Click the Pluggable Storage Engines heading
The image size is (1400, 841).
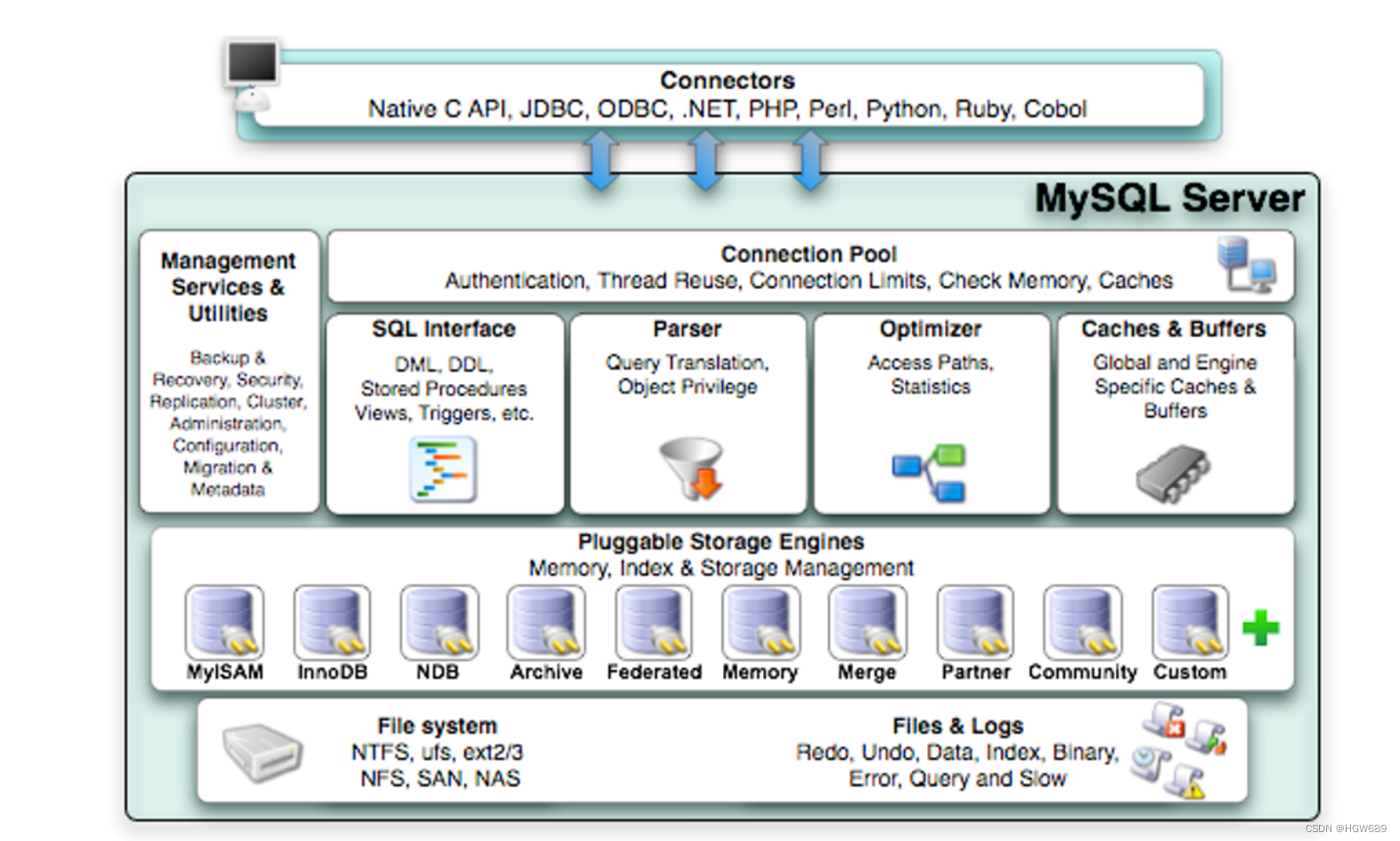point(720,542)
